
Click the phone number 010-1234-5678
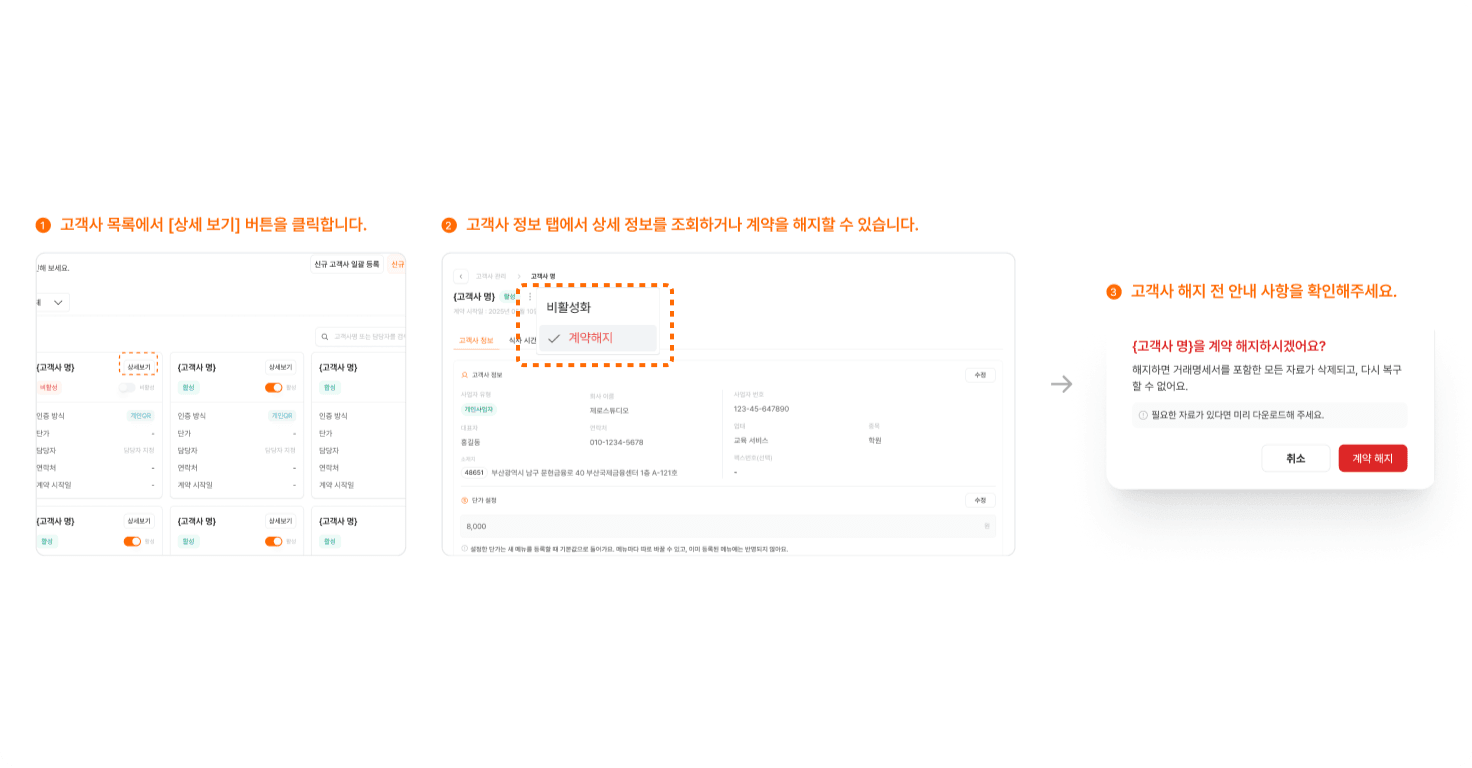click(617, 442)
